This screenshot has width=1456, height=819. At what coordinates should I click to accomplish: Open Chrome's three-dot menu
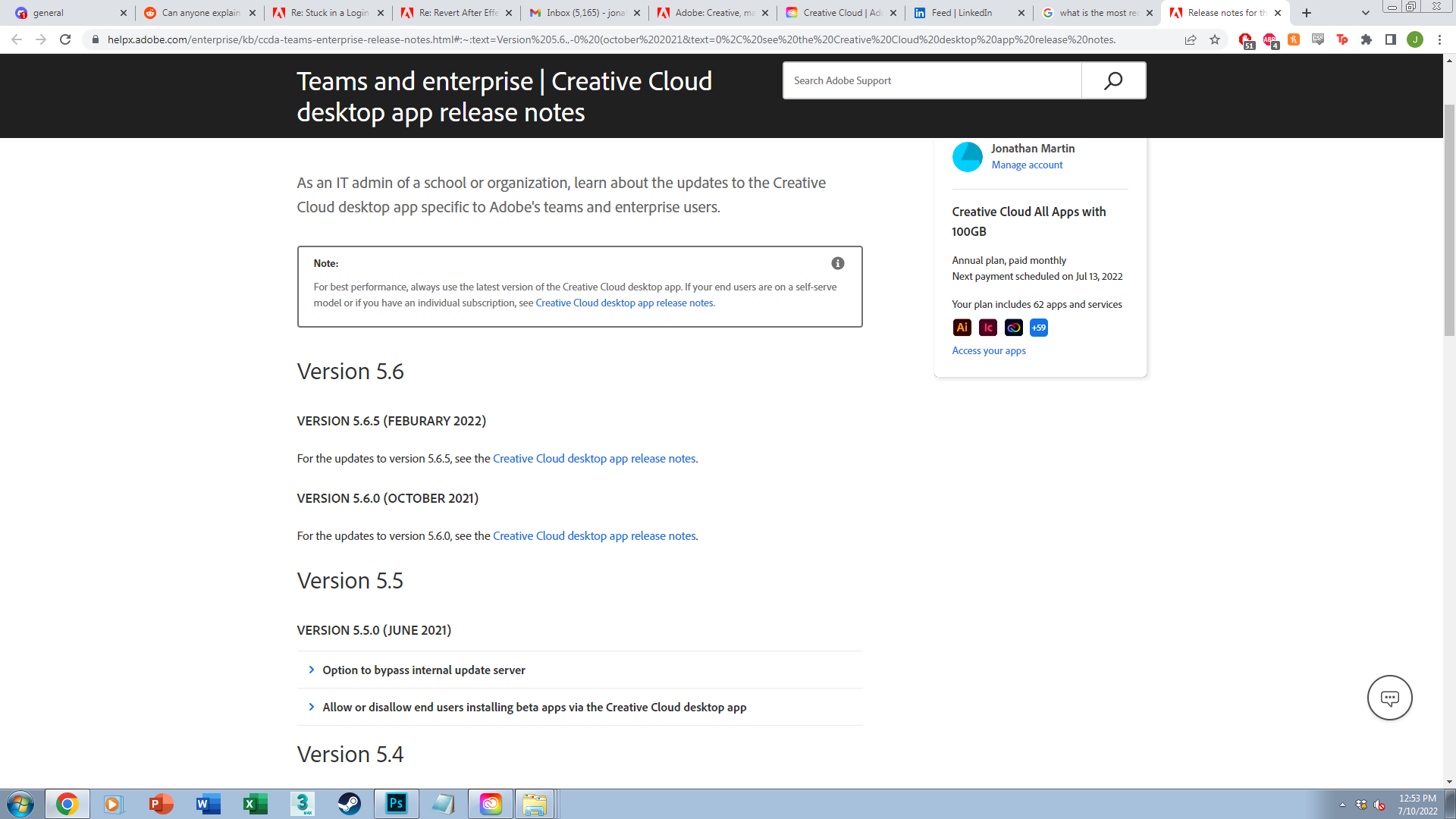coord(1440,39)
